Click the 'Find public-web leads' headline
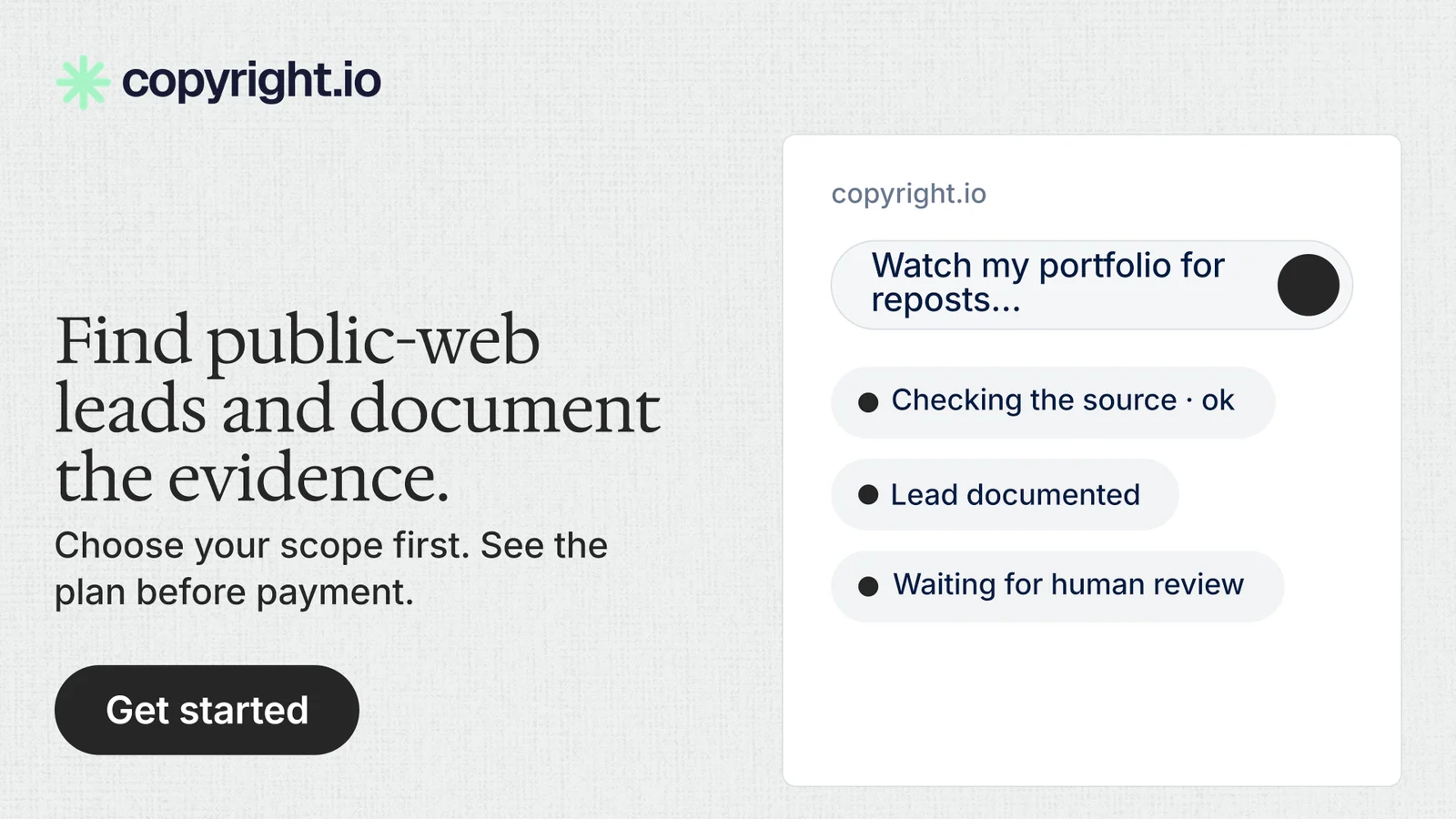This screenshot has width=1456, height=819. point(357,409)
